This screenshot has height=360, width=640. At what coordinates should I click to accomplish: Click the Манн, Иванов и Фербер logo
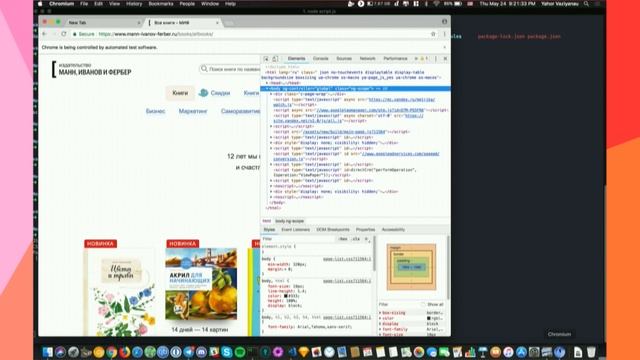[x=91, y=69]
